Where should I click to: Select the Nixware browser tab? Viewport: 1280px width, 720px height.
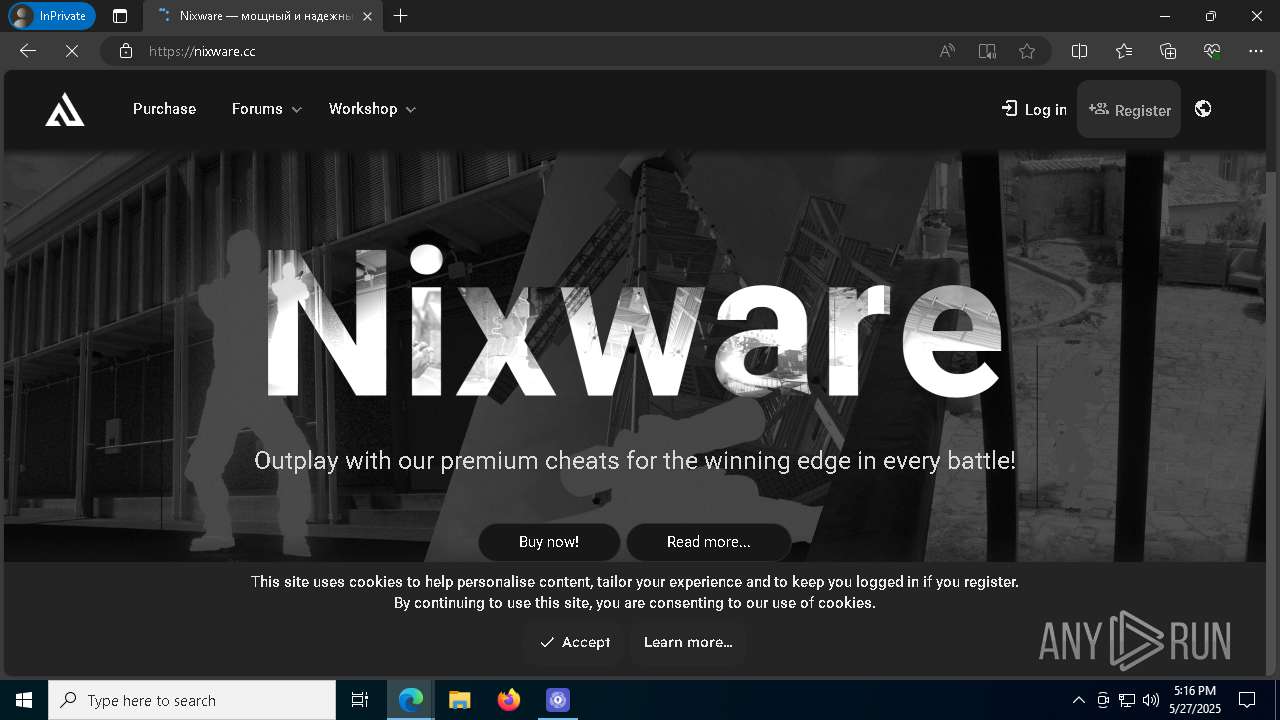[x=263, y=16]
